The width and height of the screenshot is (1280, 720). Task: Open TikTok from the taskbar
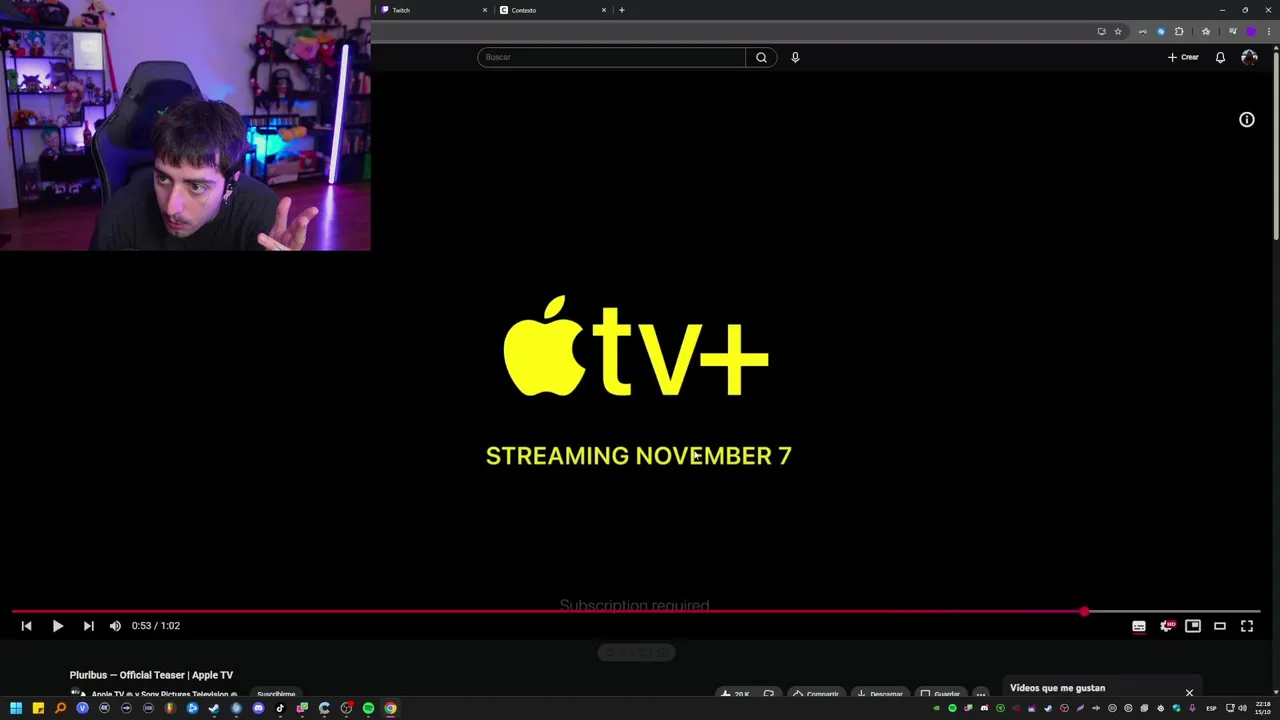click(280, 708)
